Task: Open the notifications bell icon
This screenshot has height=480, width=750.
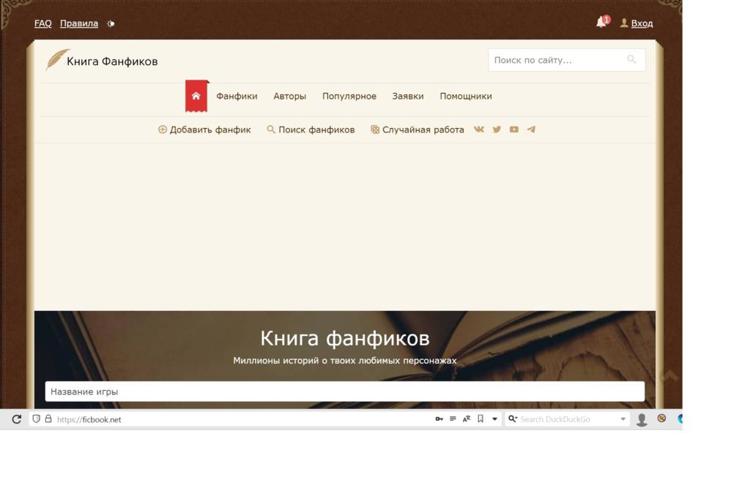Action: coord(601,22)
